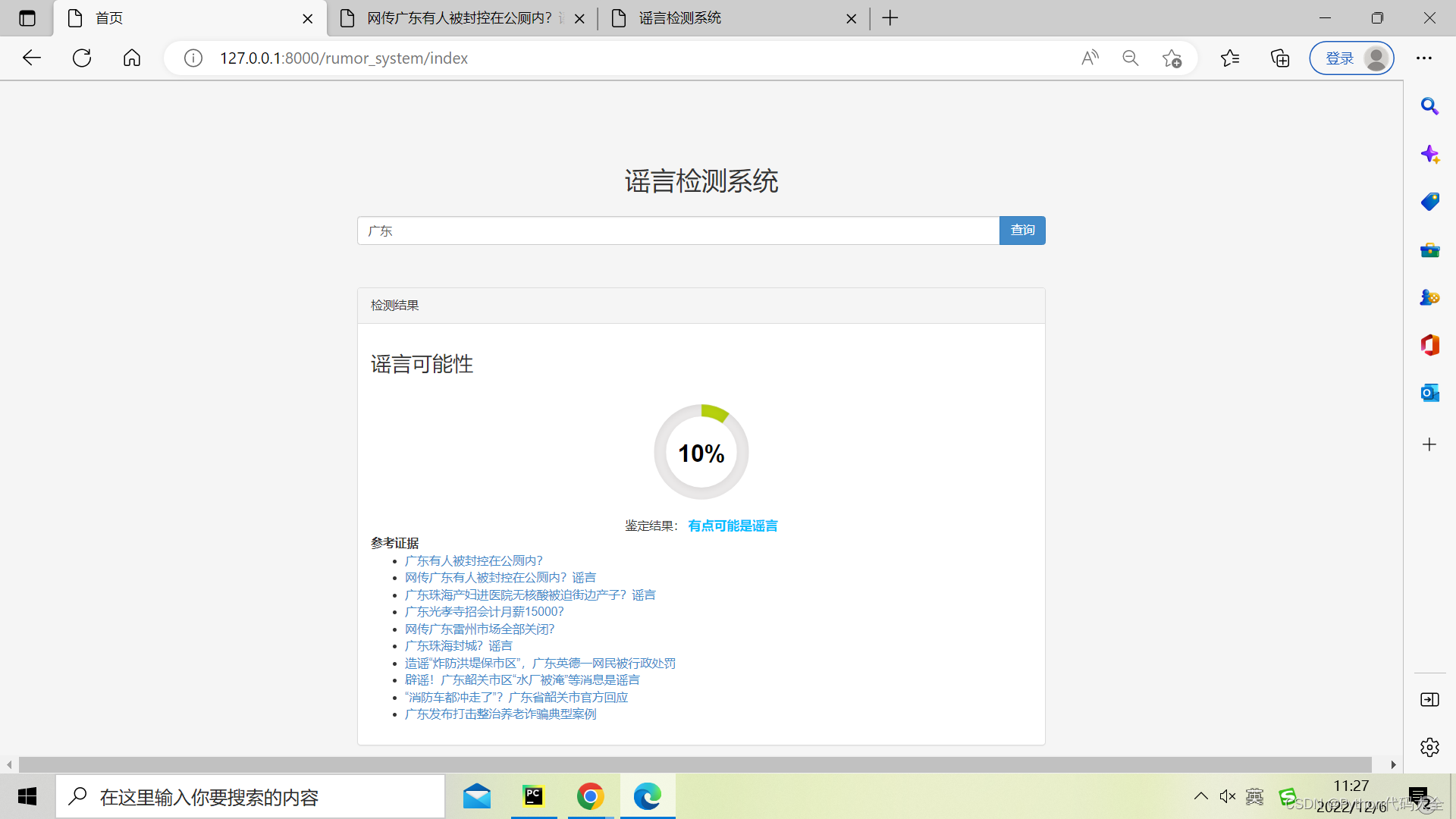Click the 查询 query button
Image resolution: width=1456 pixels, height=819 pixels.
[x=1022, y=231]
